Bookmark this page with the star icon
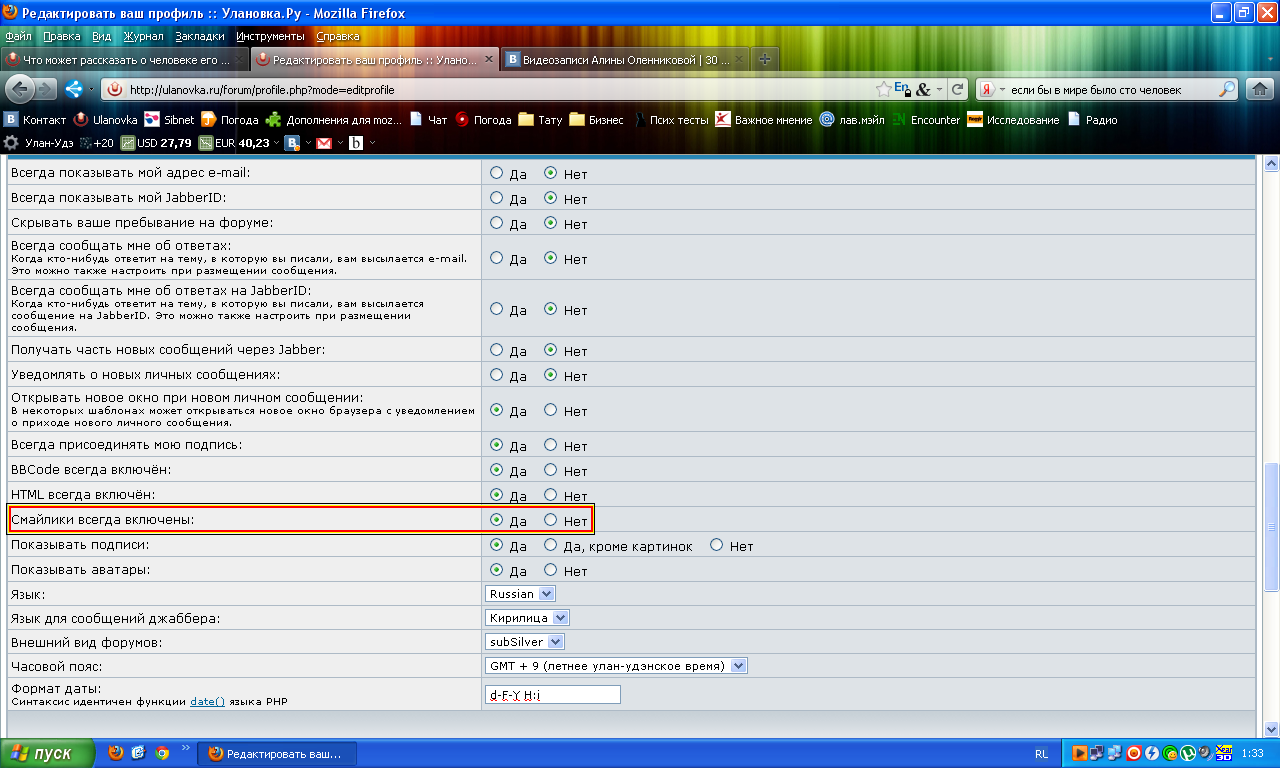Screen dimensions: 1280x768 (x=884, y=89)
